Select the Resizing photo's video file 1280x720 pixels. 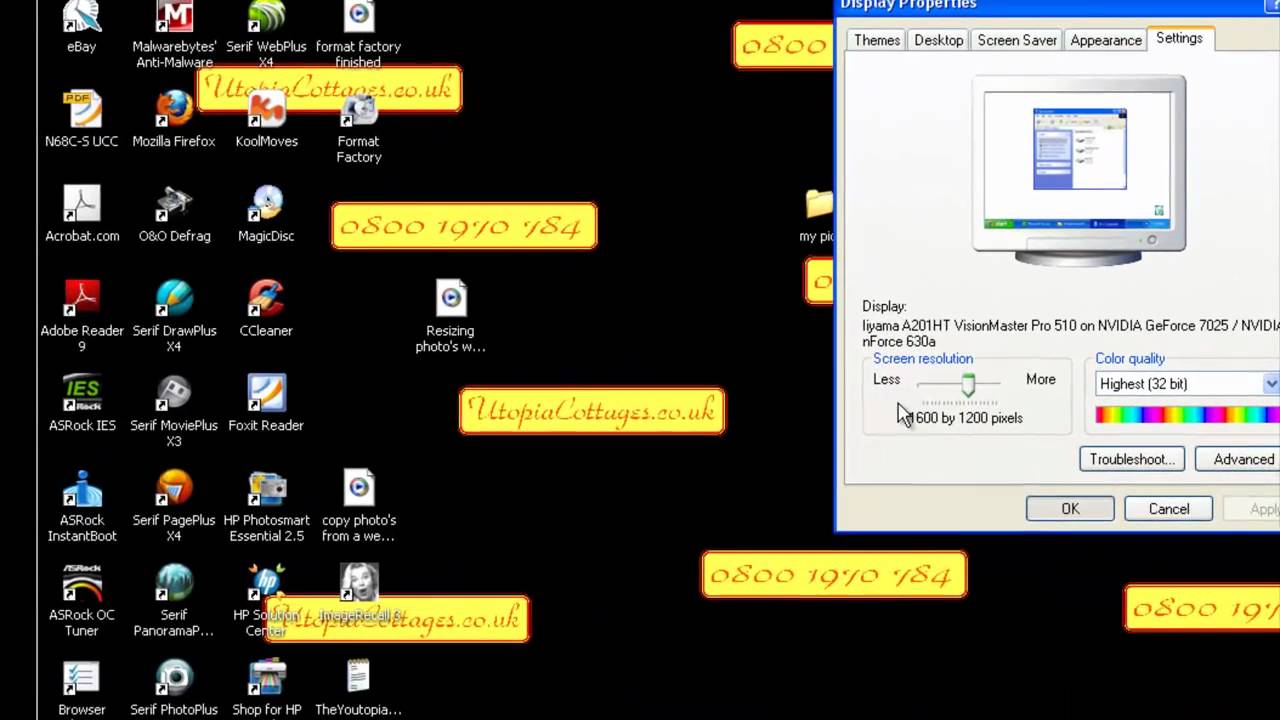(450, 316)
